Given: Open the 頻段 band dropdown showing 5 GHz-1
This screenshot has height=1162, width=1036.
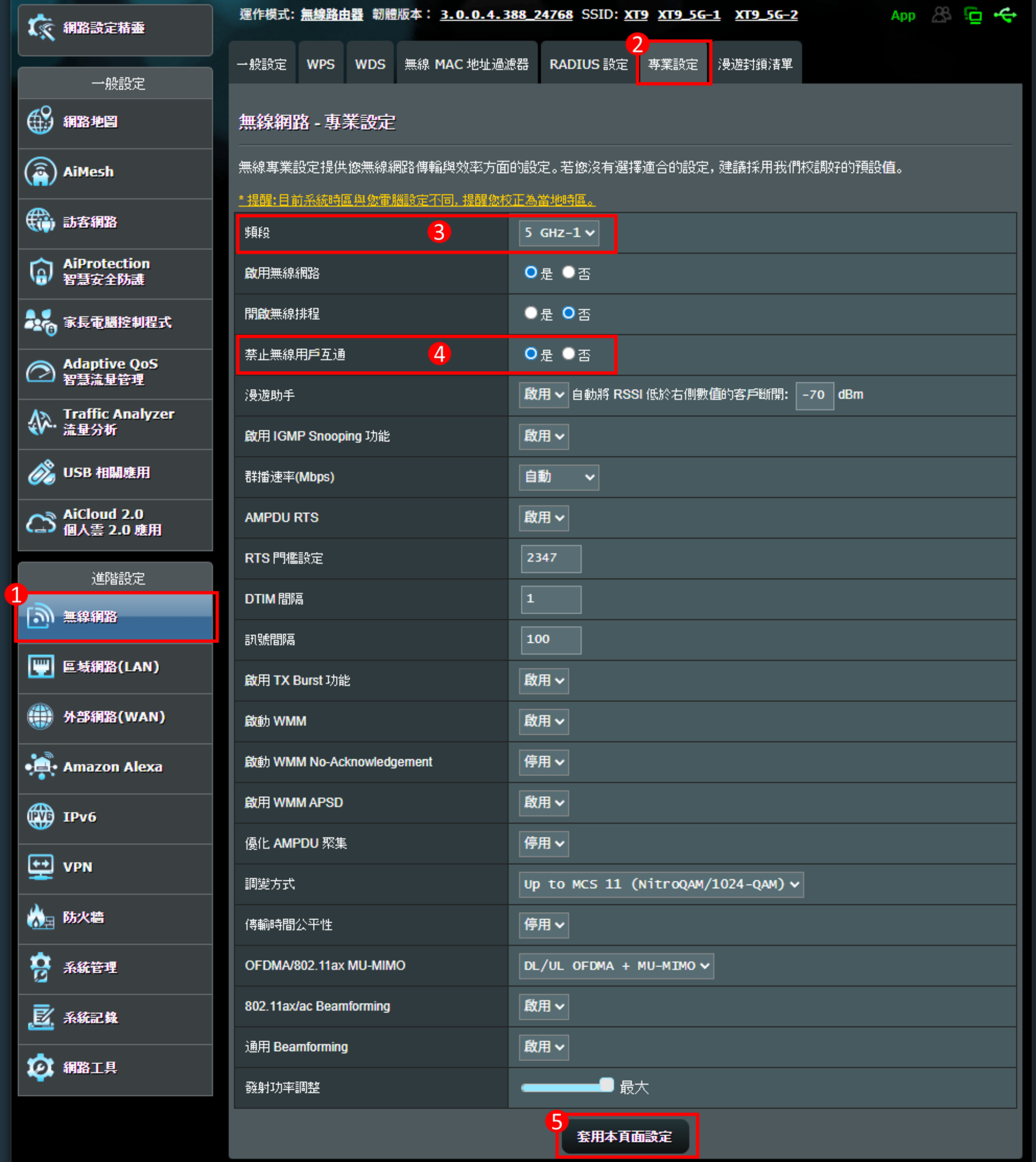Looking at the screenshot, I should pyautogui.click(x=558, y=233).
